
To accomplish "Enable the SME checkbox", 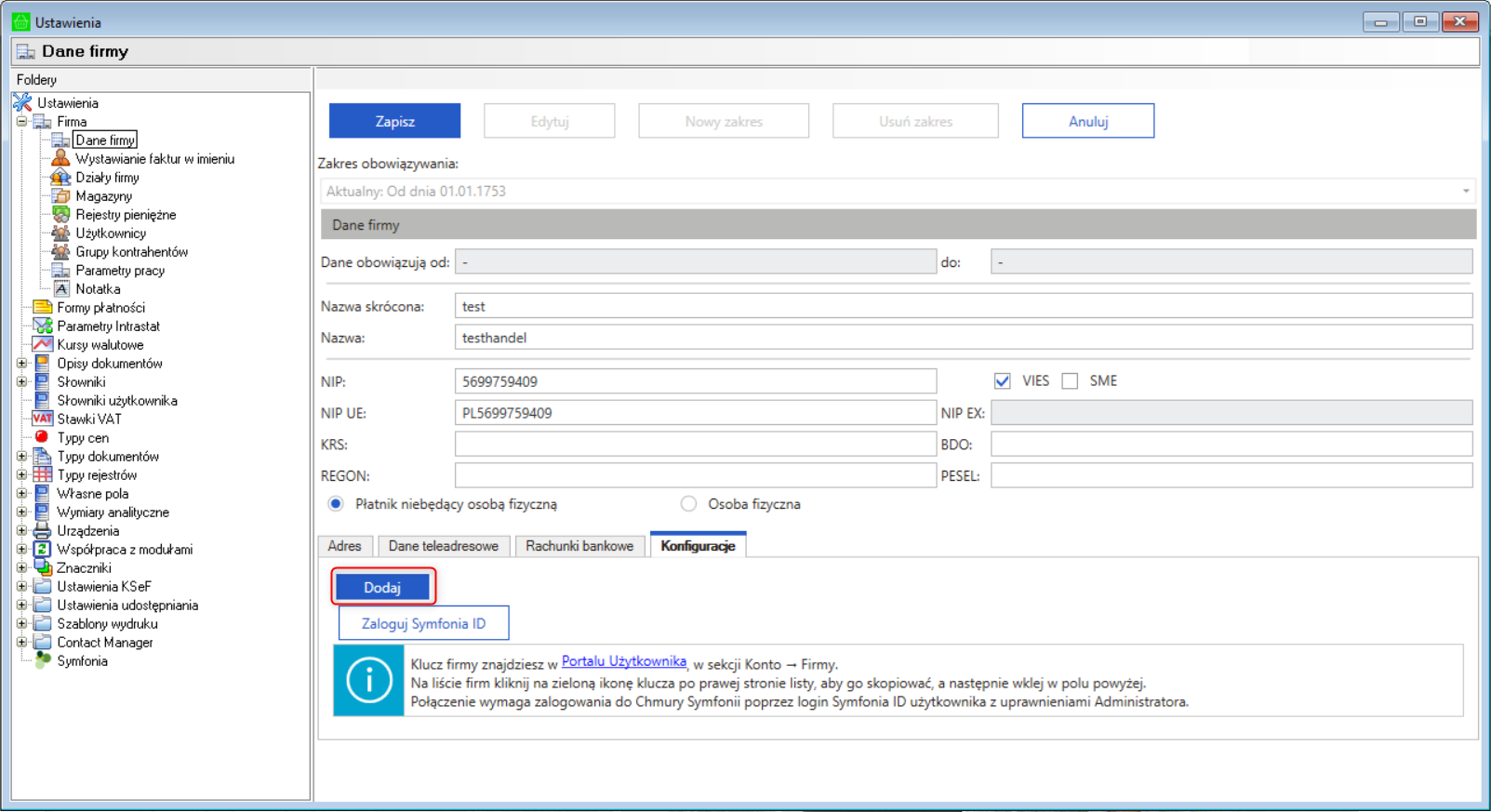I will coord(1070,381).
